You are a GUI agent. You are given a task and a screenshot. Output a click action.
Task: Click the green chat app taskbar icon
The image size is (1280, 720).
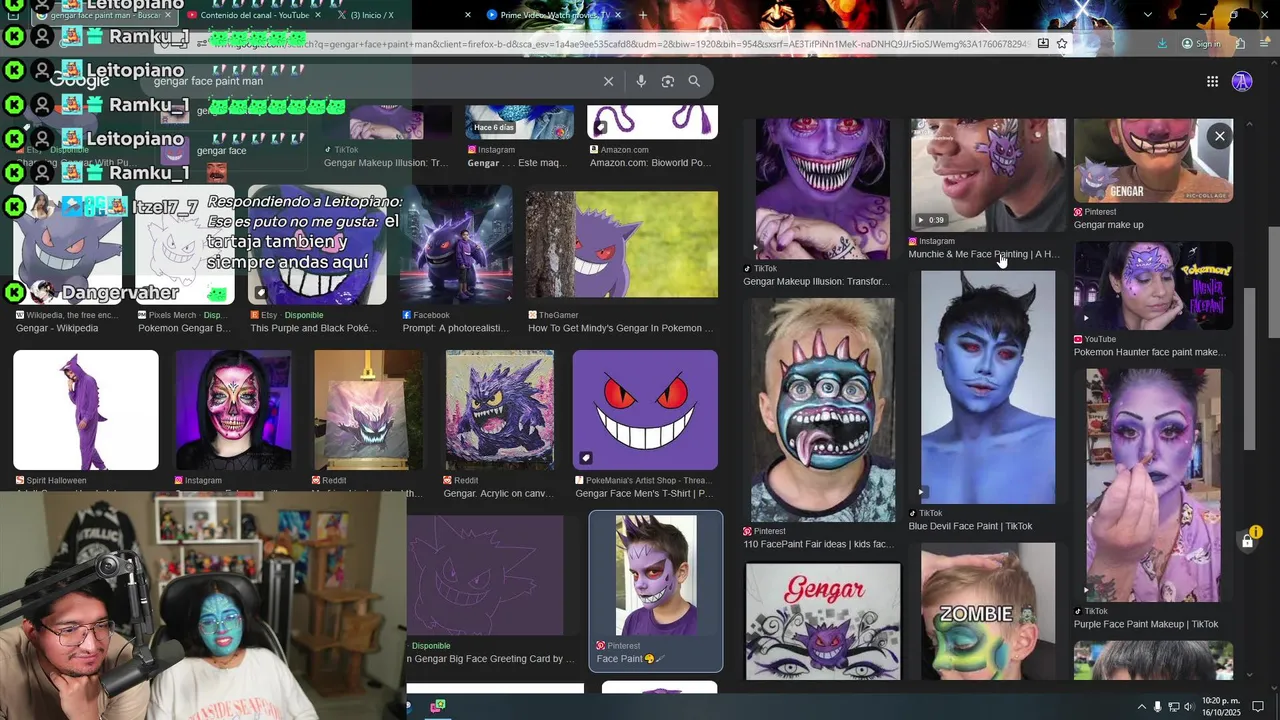coord(438,706)
